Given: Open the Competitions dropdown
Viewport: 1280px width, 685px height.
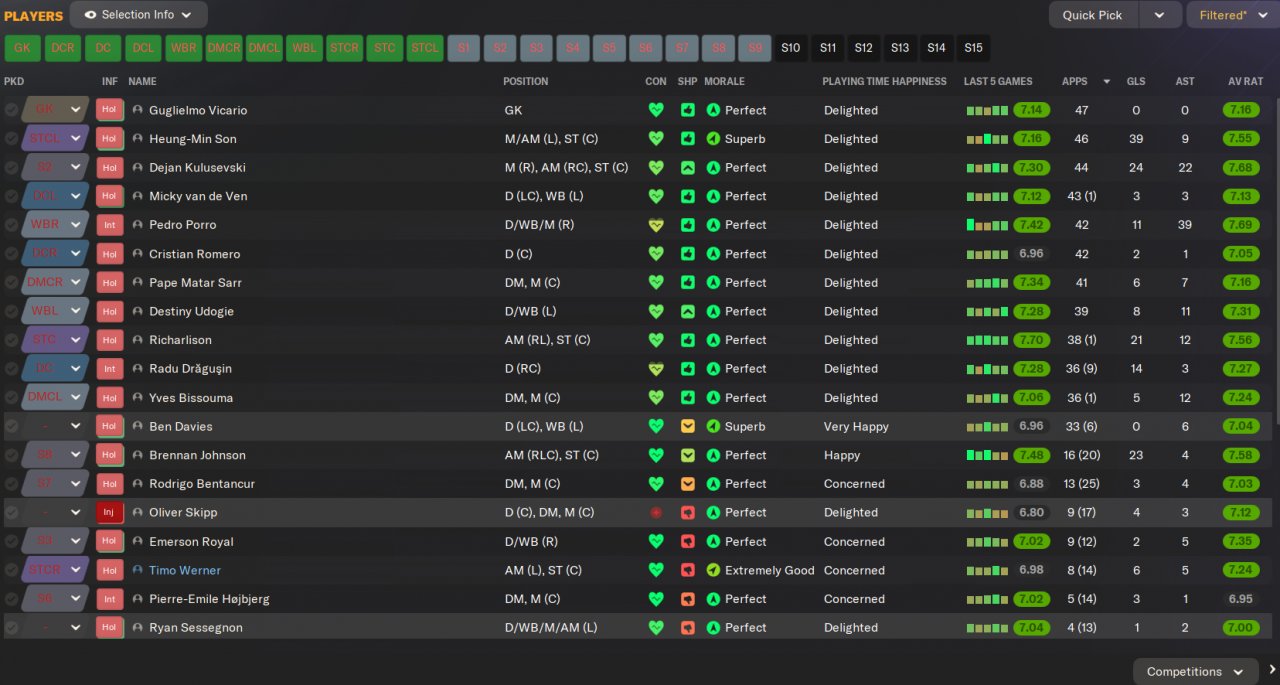Looking at the screenshot, I should click(x=1194, y=672).
